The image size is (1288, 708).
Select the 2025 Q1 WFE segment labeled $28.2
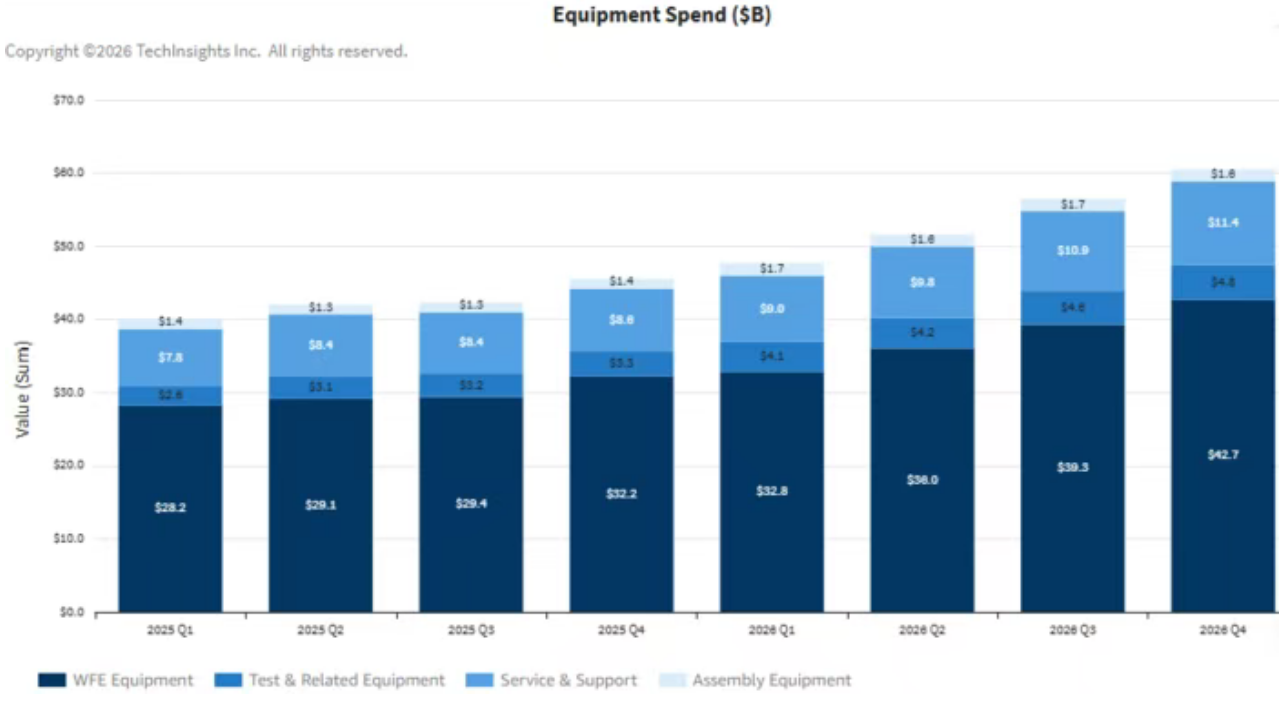[x=170, y=509]
